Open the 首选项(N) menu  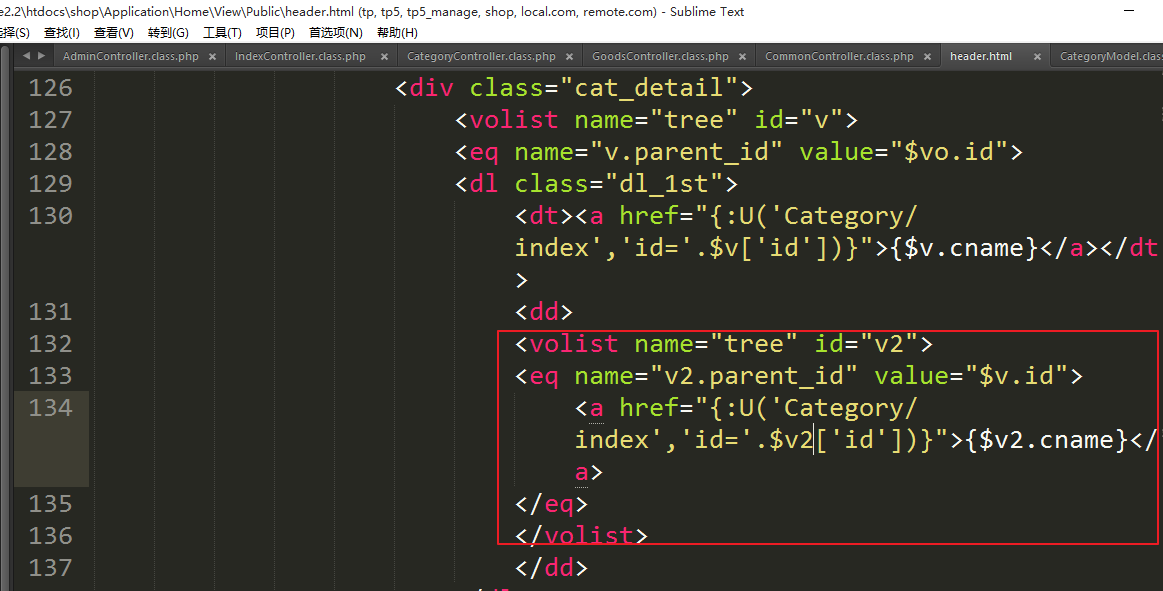335,33
